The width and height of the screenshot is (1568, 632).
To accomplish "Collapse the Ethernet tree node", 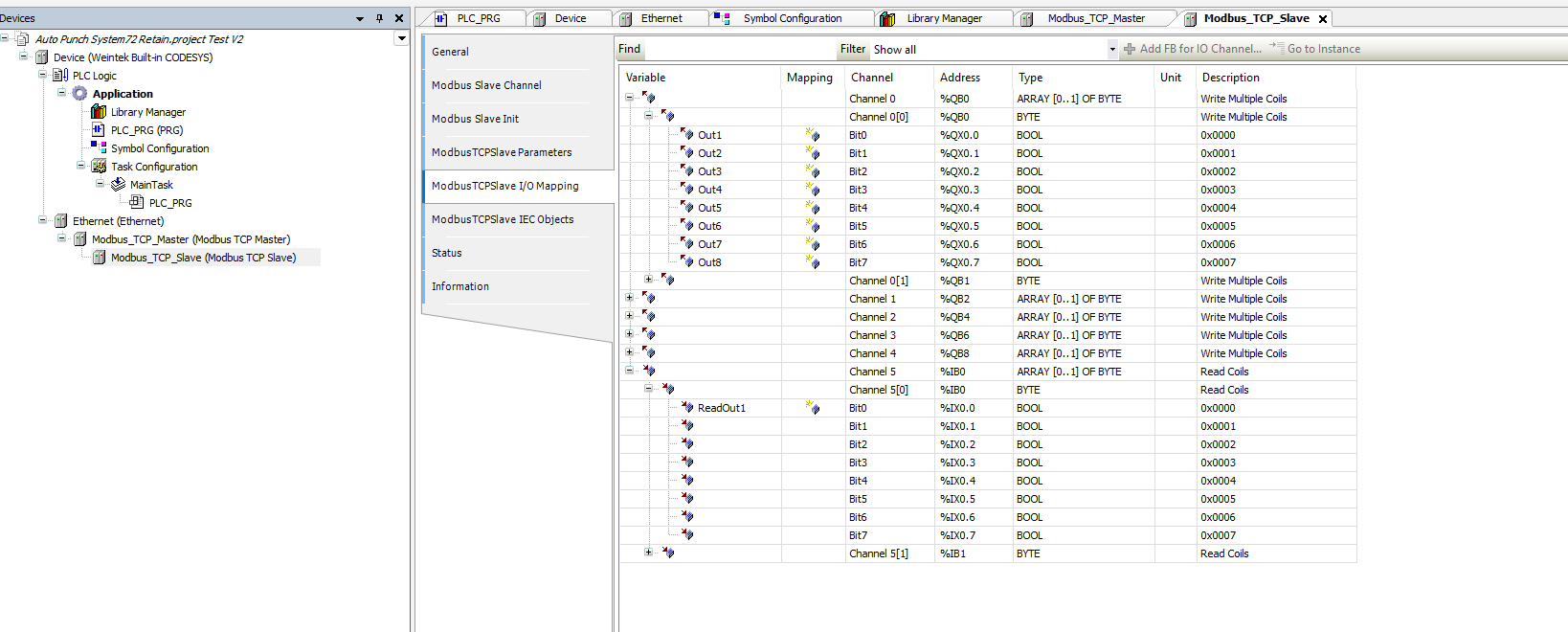I will tap(43, 220).
